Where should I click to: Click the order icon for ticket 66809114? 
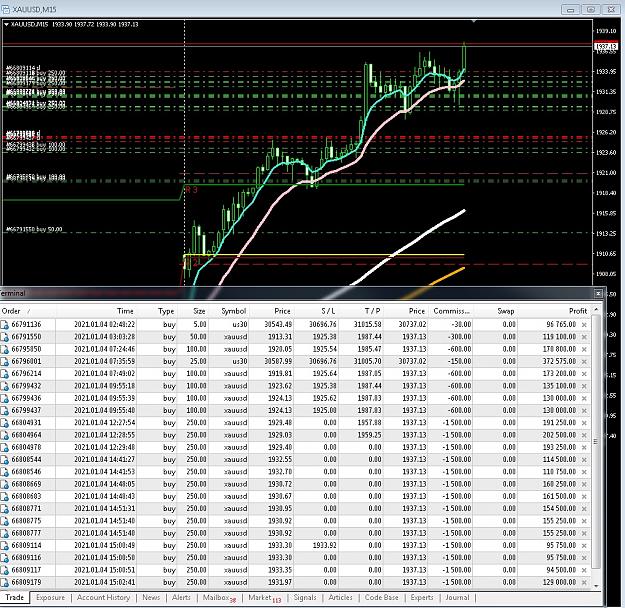pos(5,545)
